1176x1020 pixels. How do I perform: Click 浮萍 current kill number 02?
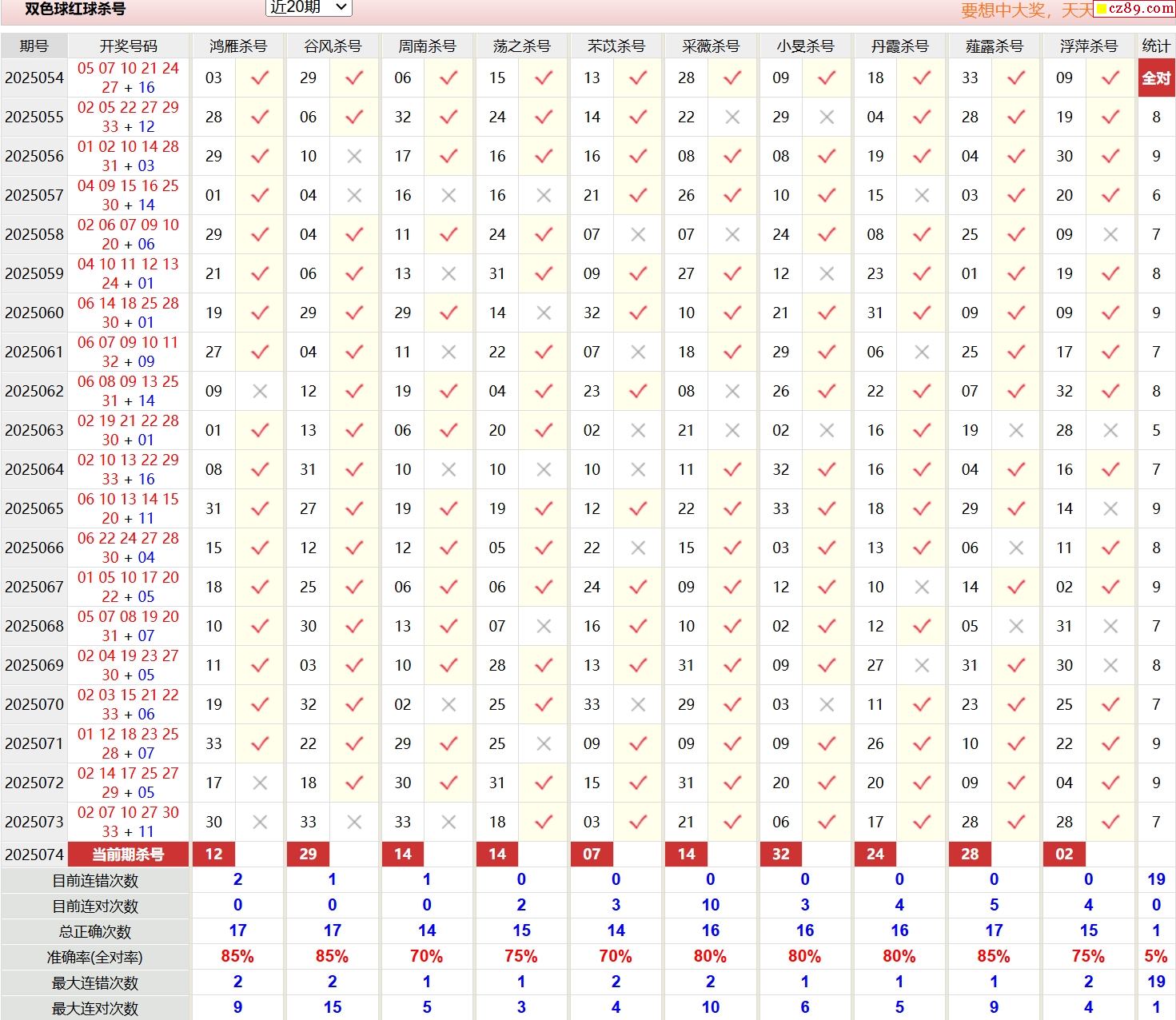pos(1064,855)
